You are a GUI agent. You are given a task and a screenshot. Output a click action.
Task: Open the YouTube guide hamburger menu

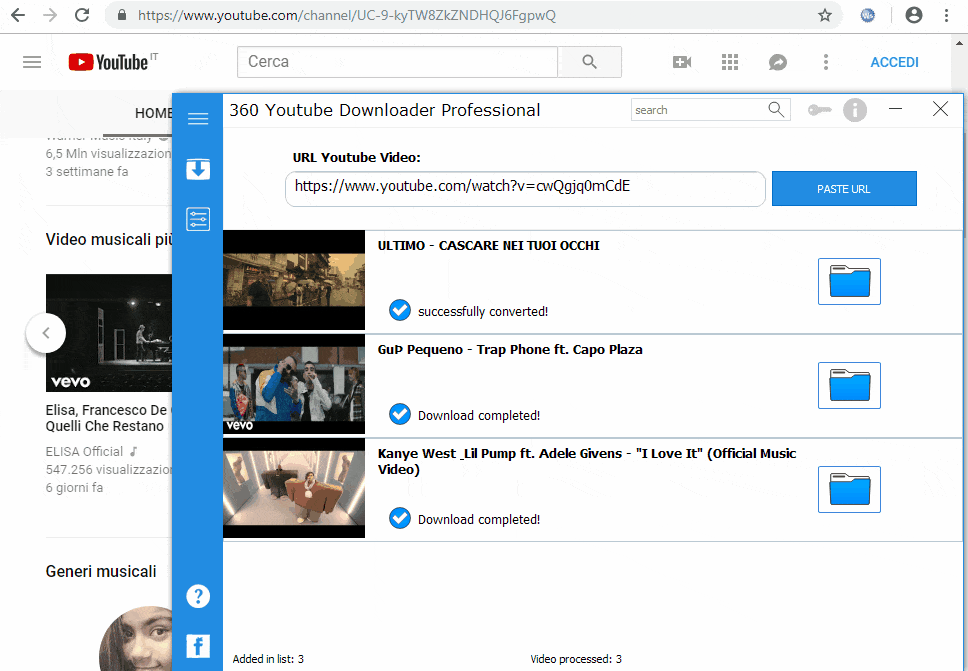tap(32, 62)
